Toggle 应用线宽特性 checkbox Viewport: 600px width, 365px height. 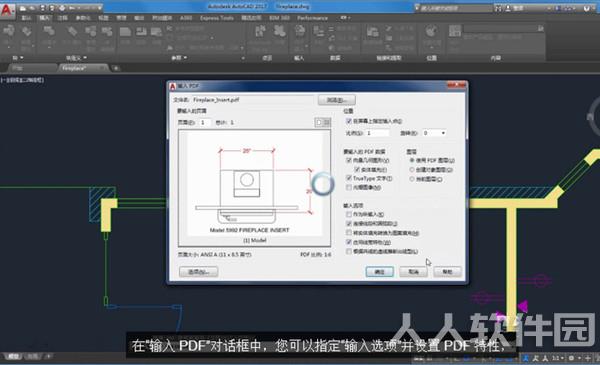click(349, 242)
